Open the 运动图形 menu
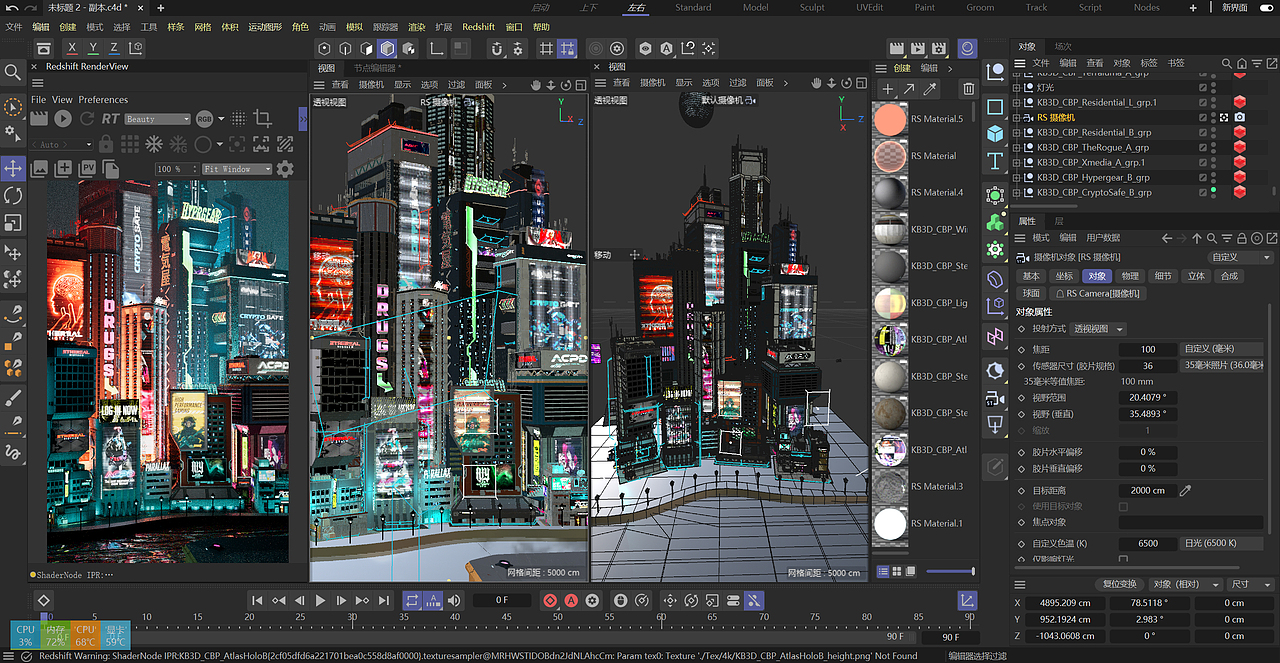The width and height of the screenshot is (1280, 663). 264,27
